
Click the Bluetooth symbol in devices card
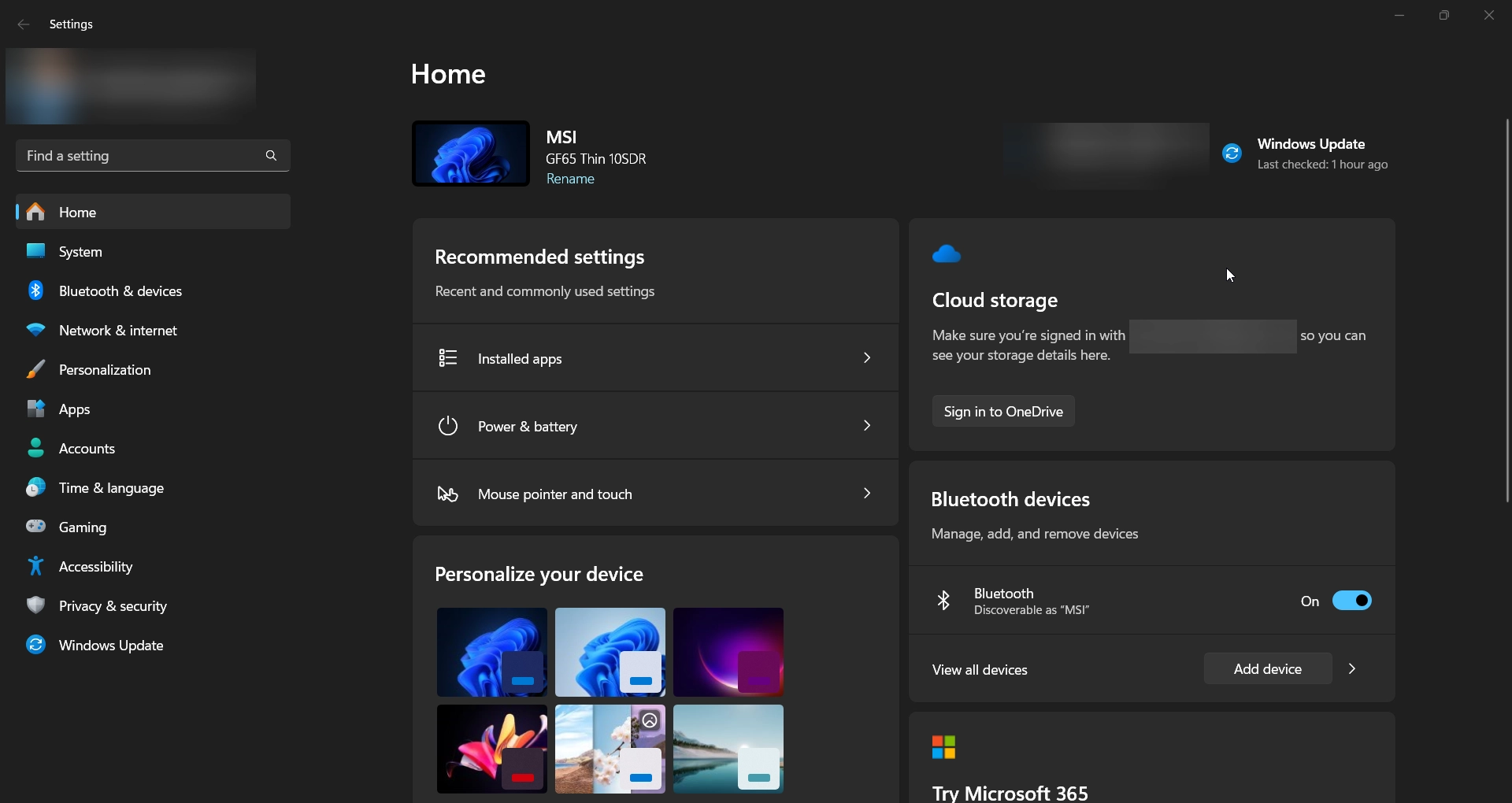click(943, 601)
